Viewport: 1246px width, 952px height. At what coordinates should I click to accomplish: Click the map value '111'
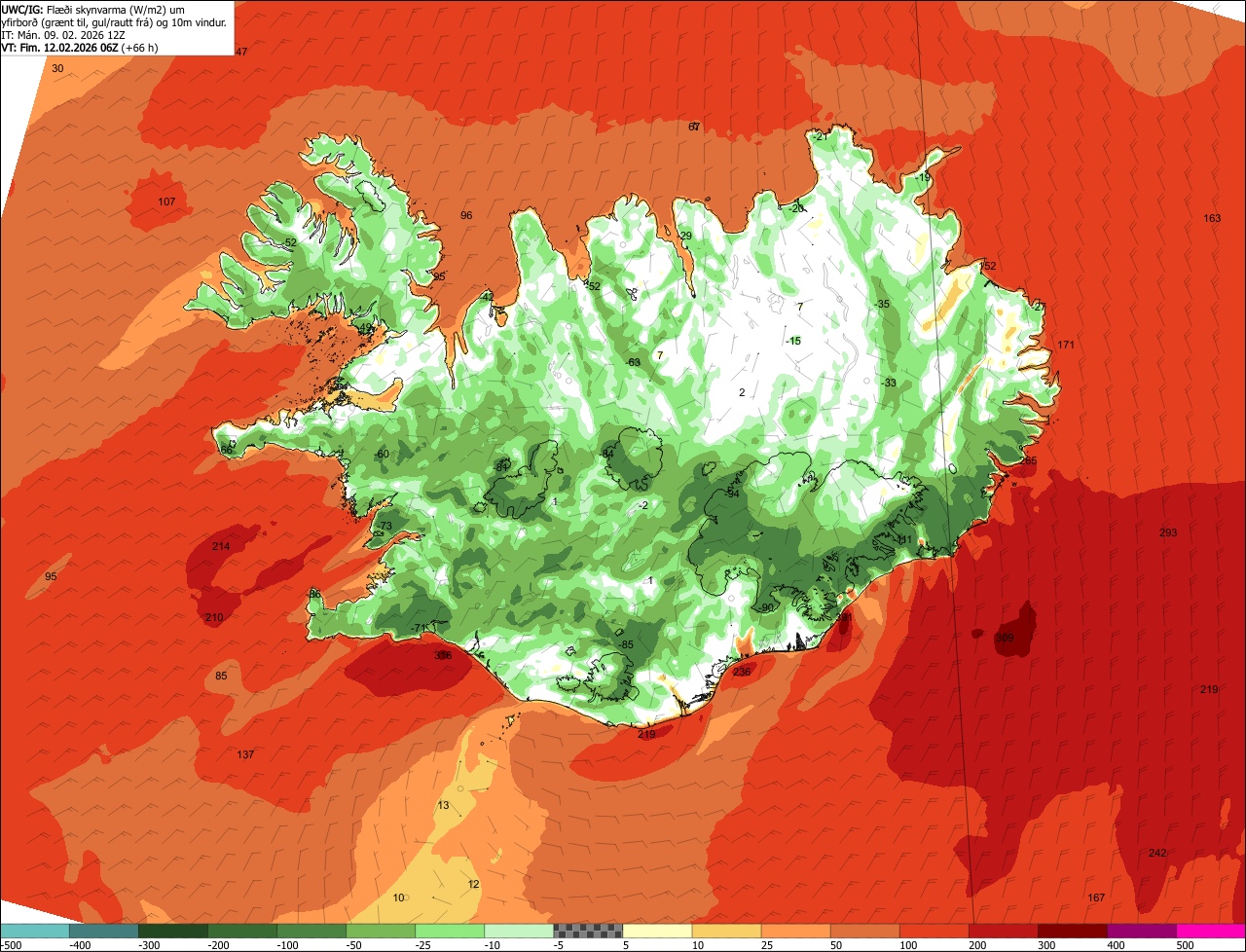pos(904,539)
